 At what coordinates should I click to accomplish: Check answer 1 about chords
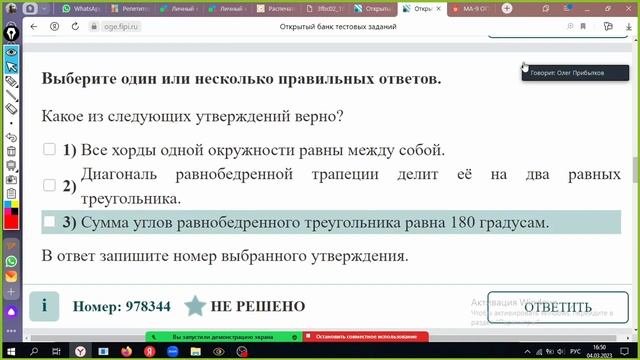click(49, 149)
